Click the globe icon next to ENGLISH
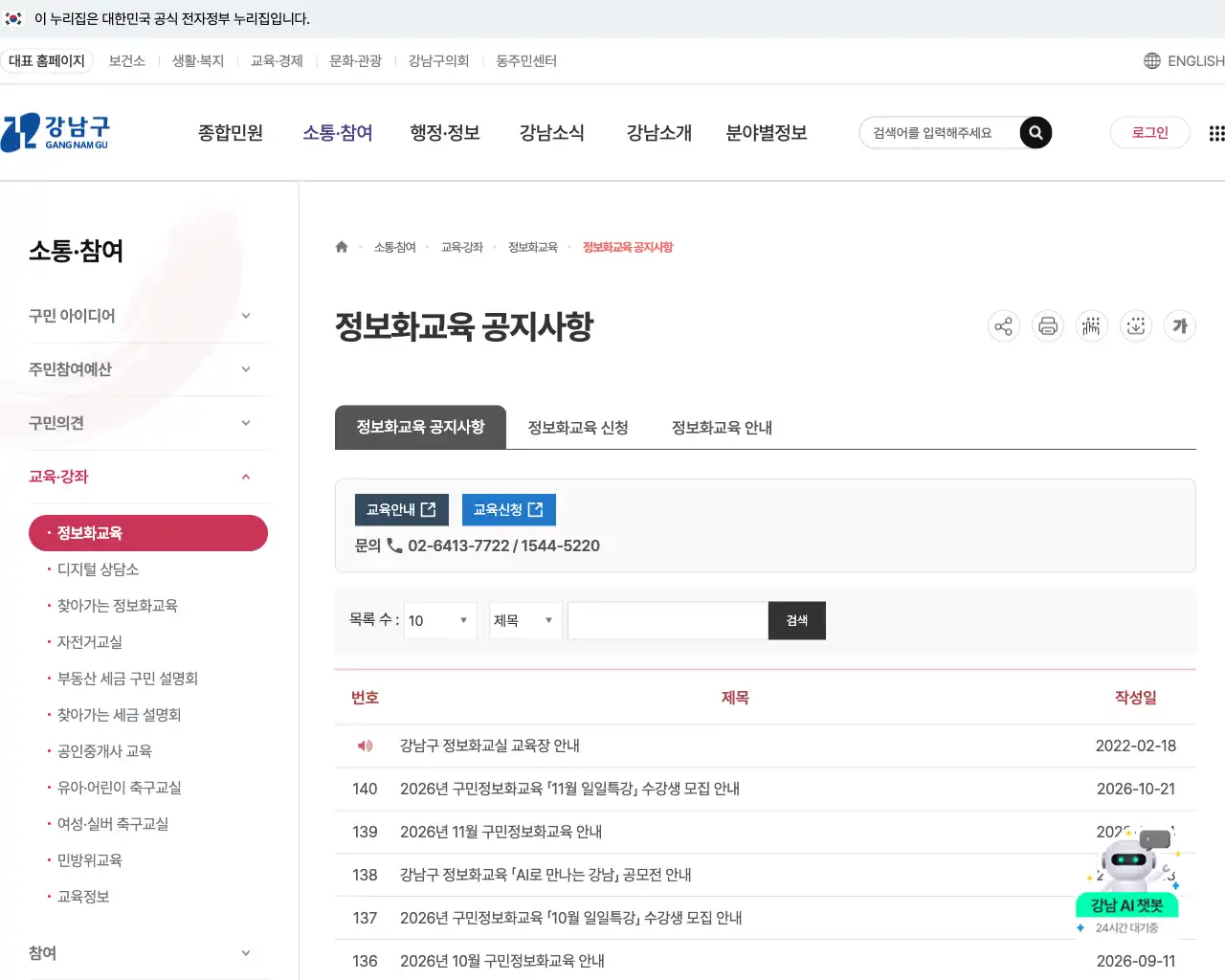 pos(1152,61)
